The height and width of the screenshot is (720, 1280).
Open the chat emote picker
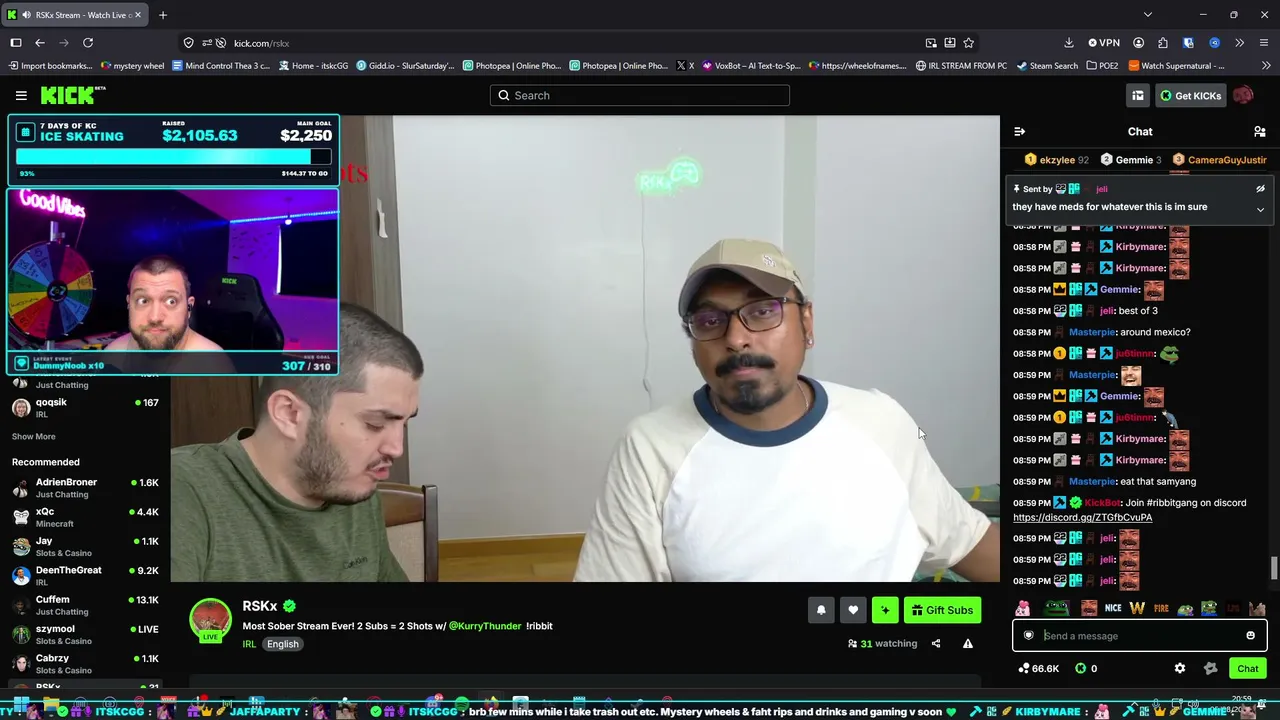(x=1250, y=635)
